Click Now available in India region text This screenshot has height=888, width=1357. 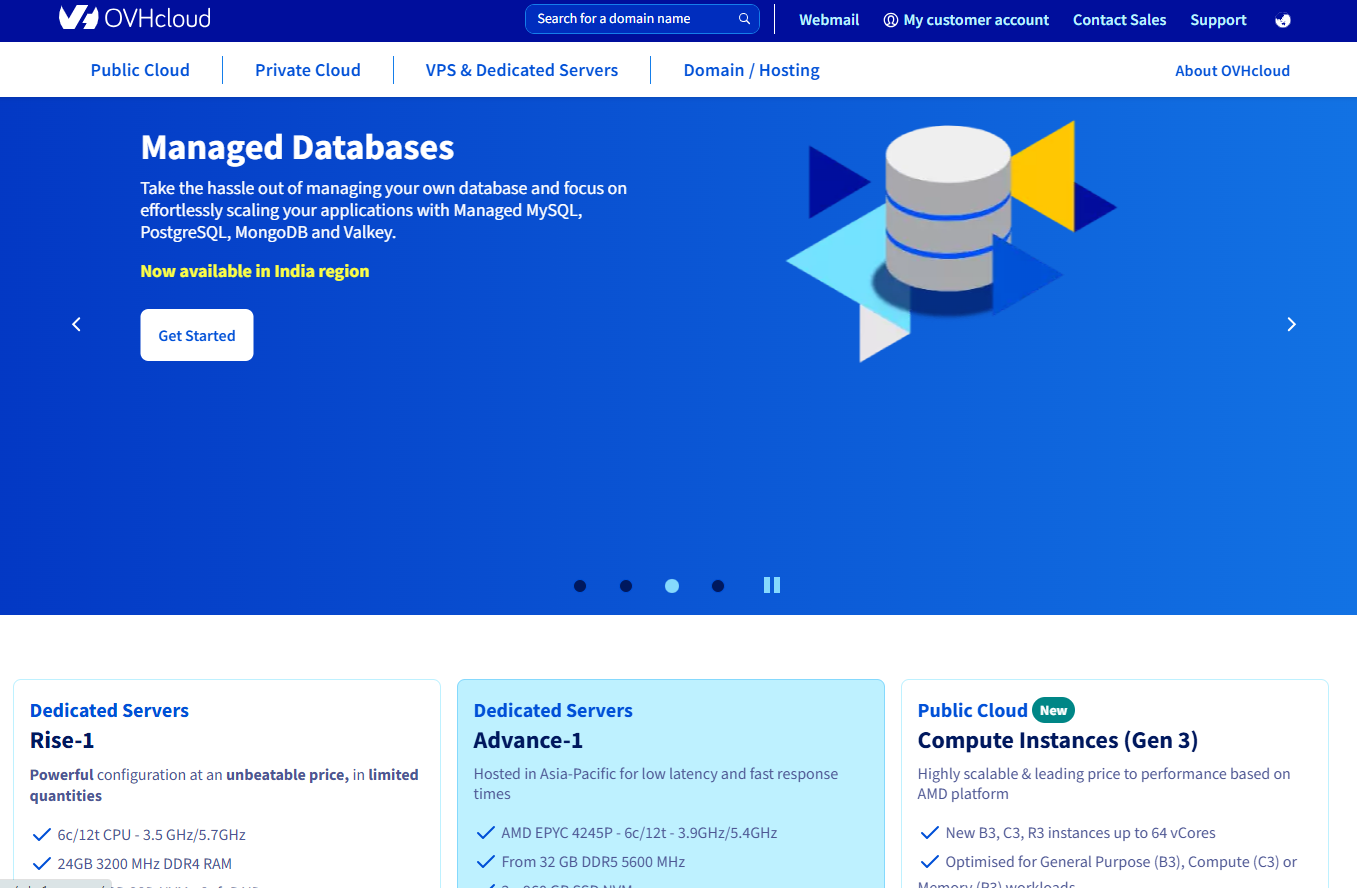pos(255,271)
